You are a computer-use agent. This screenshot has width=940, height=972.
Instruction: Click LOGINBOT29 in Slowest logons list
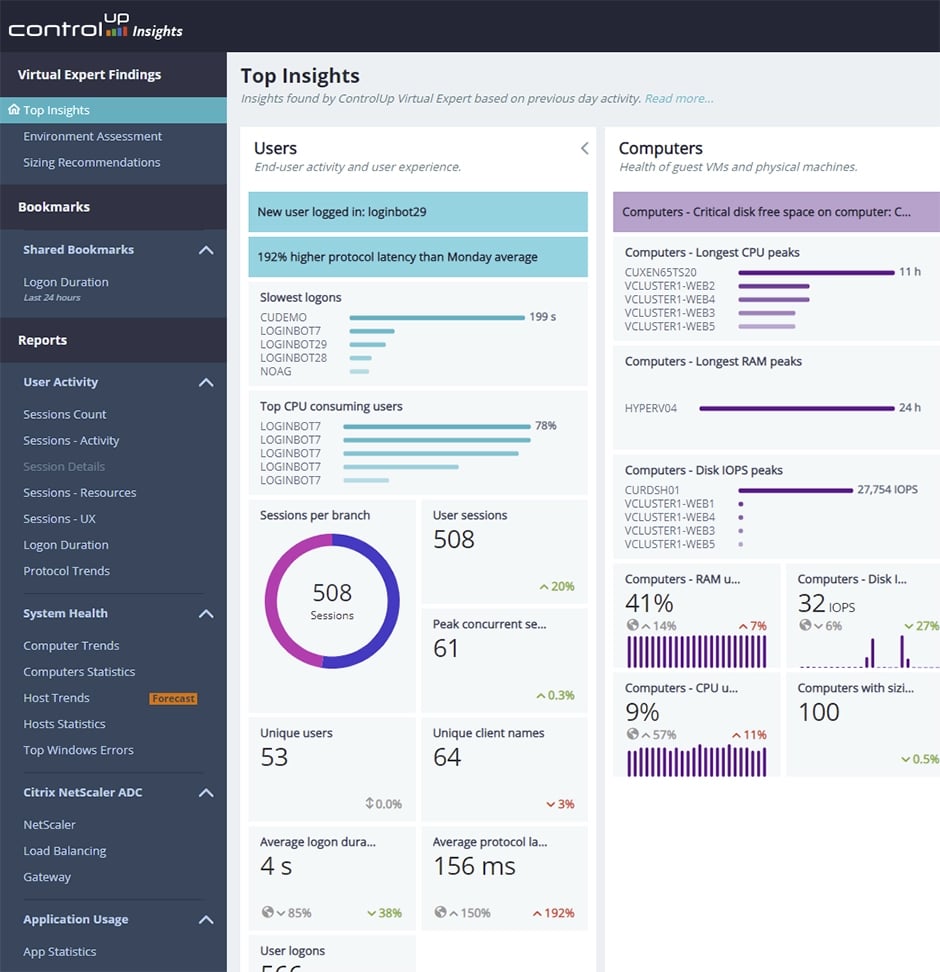[x=293, y=345]
